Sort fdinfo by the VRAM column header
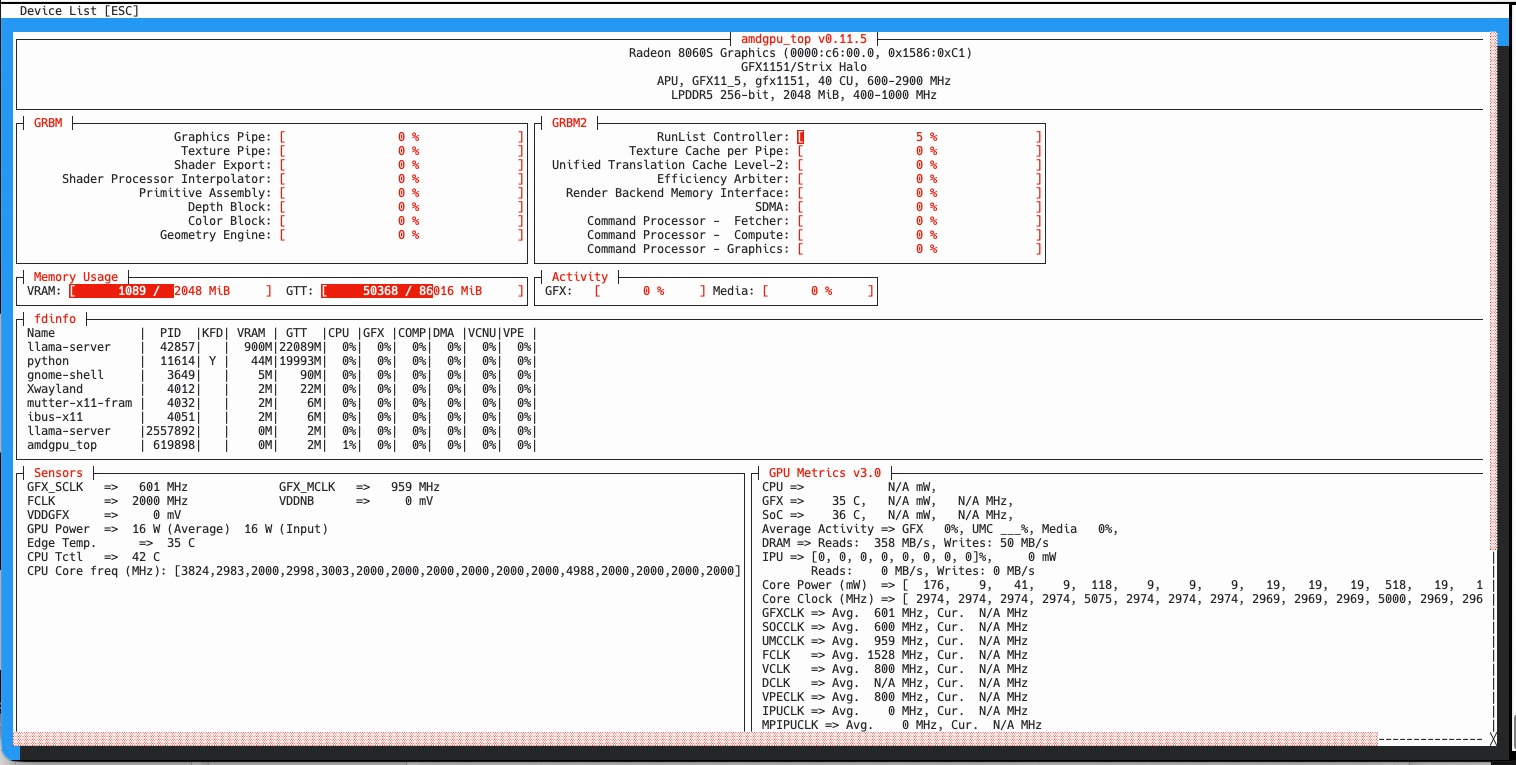Screen dimensions: 1516x765 click(251, 333)
